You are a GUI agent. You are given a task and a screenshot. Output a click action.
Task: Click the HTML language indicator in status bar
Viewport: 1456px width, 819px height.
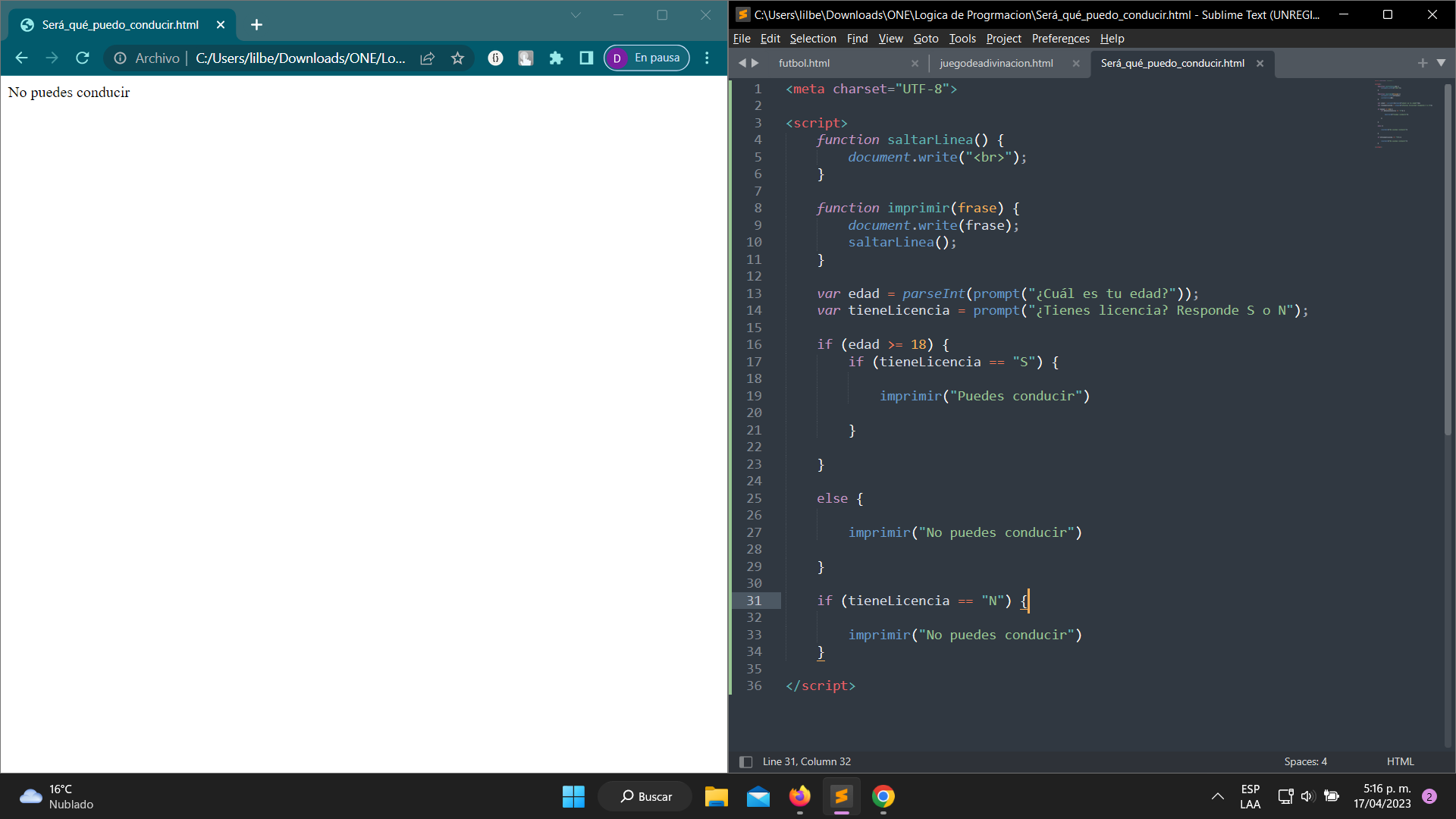(x=1401, y=762)
